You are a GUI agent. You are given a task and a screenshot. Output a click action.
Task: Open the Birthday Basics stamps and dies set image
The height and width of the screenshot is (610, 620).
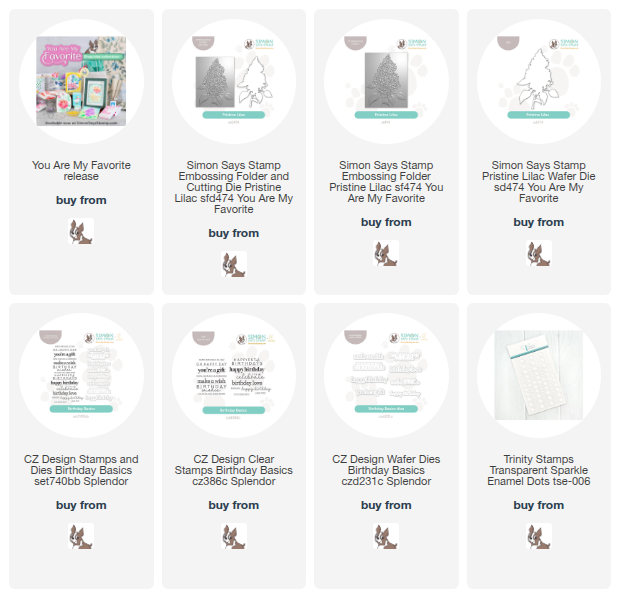coord(81,375)
